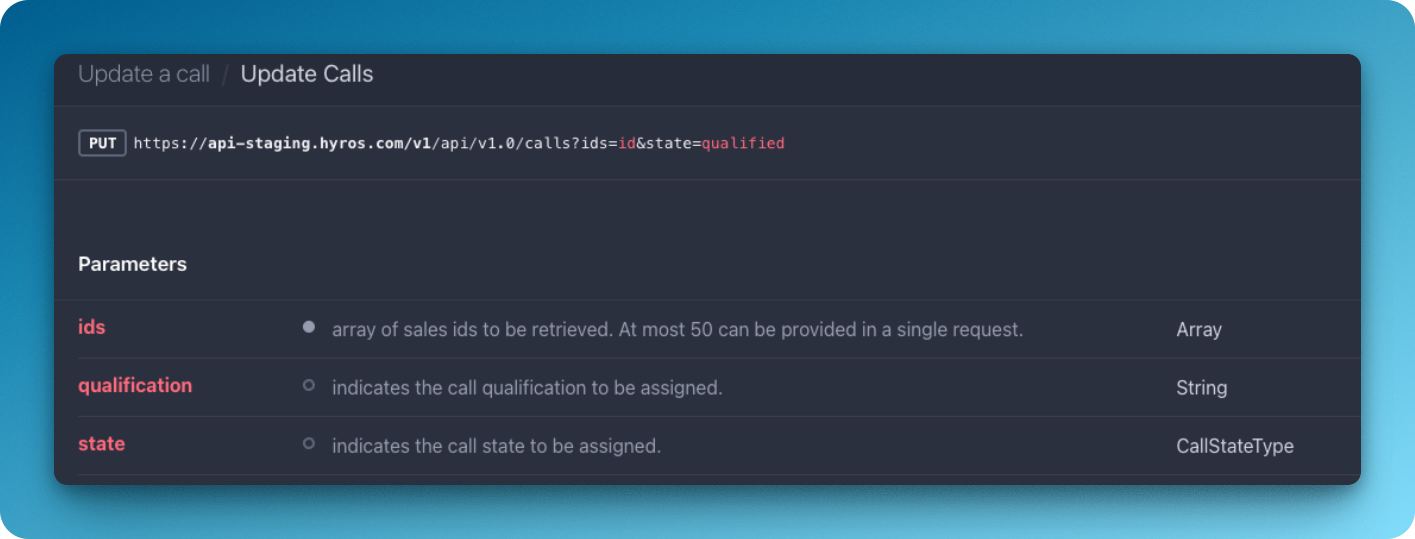Viewport: 1415px width, 539px height.
Task: Click the hollow optional indicator for qualification
Action: [309, 385]
